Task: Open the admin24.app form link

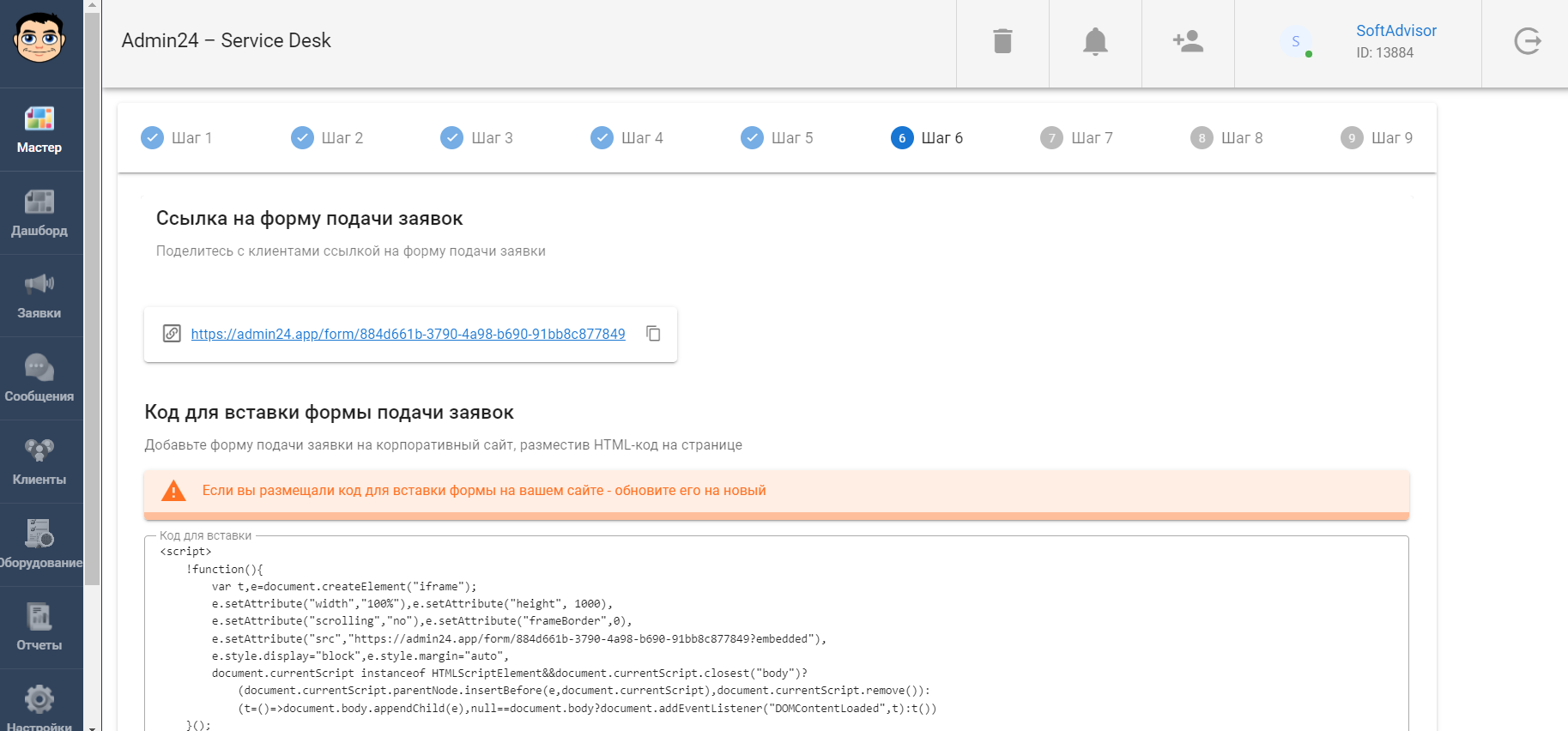Action: click(409, 334)
